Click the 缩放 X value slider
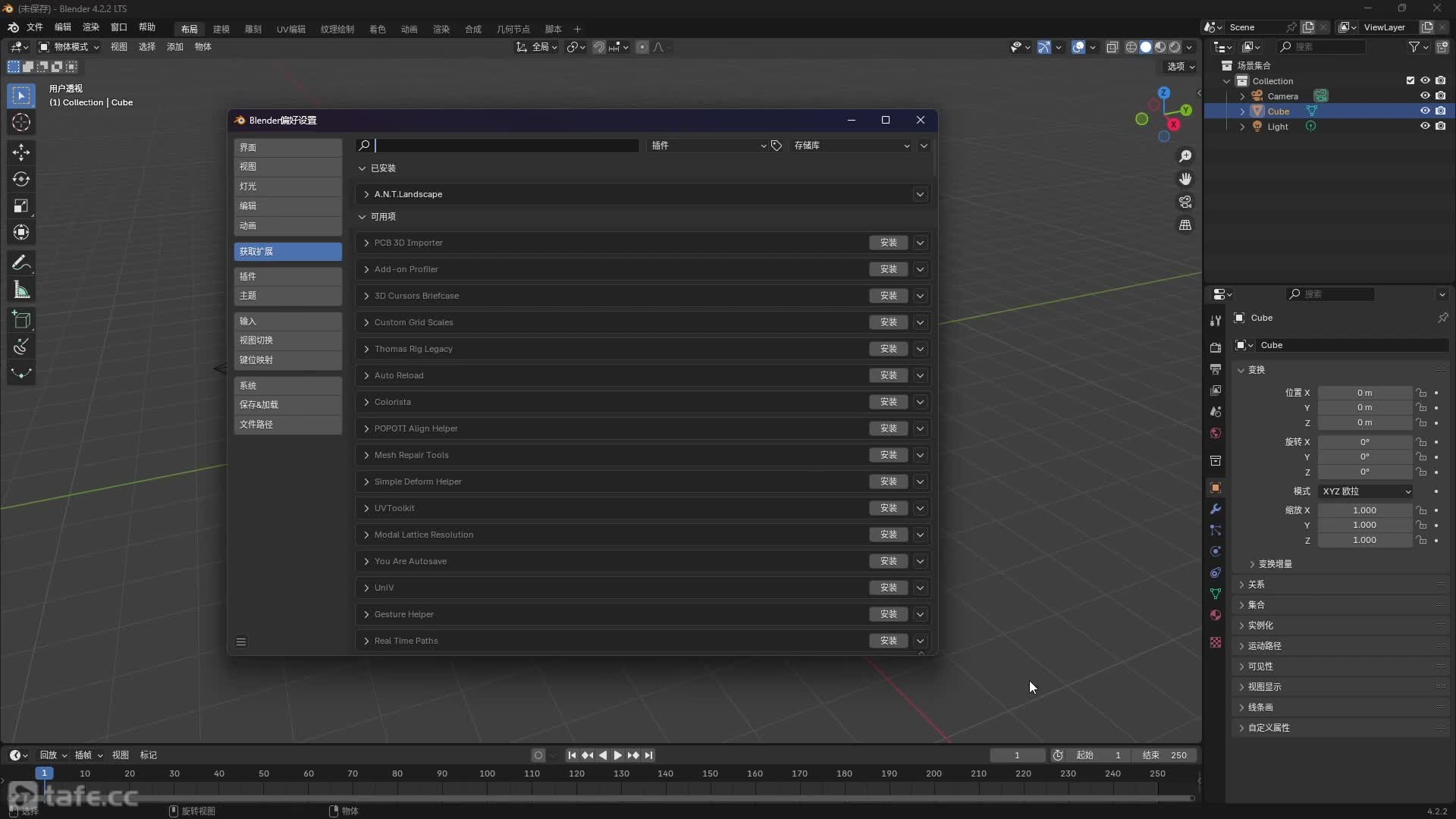 pyautogui.click(x=1364, y=510)
